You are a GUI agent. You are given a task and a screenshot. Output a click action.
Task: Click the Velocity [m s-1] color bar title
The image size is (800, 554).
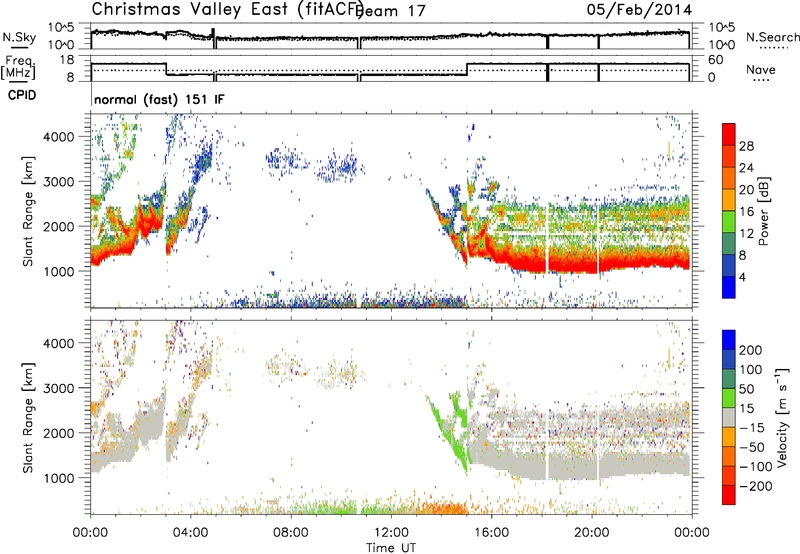coord(782,417)
